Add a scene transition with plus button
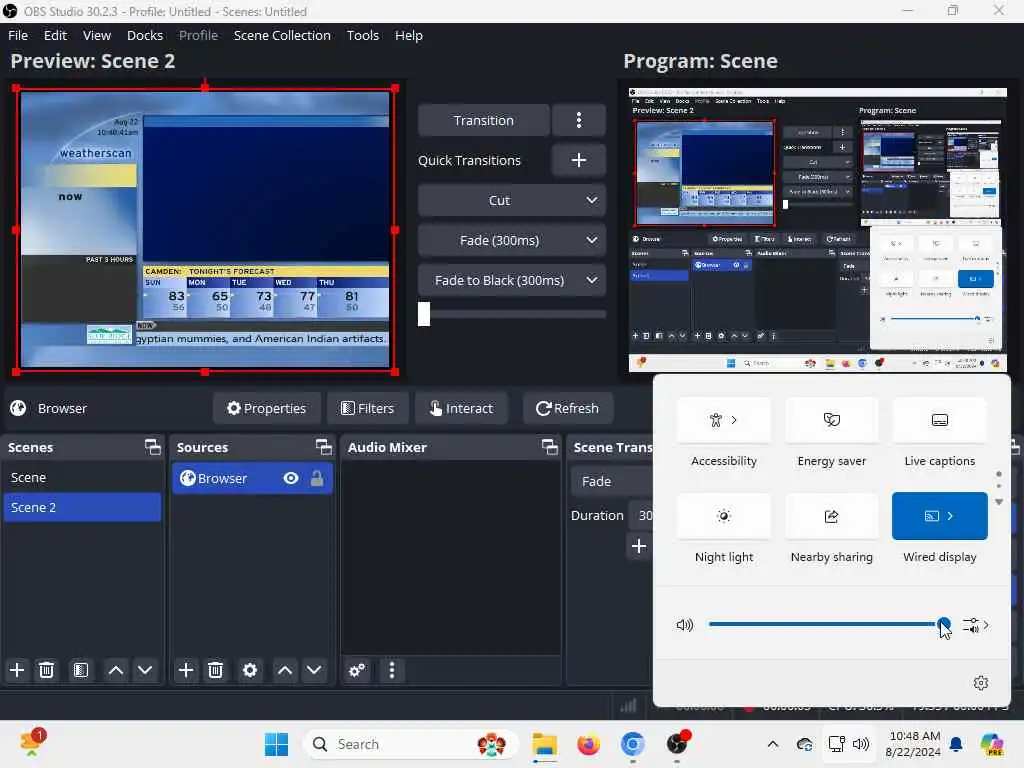1024x768 pixels. click(639, 546)
